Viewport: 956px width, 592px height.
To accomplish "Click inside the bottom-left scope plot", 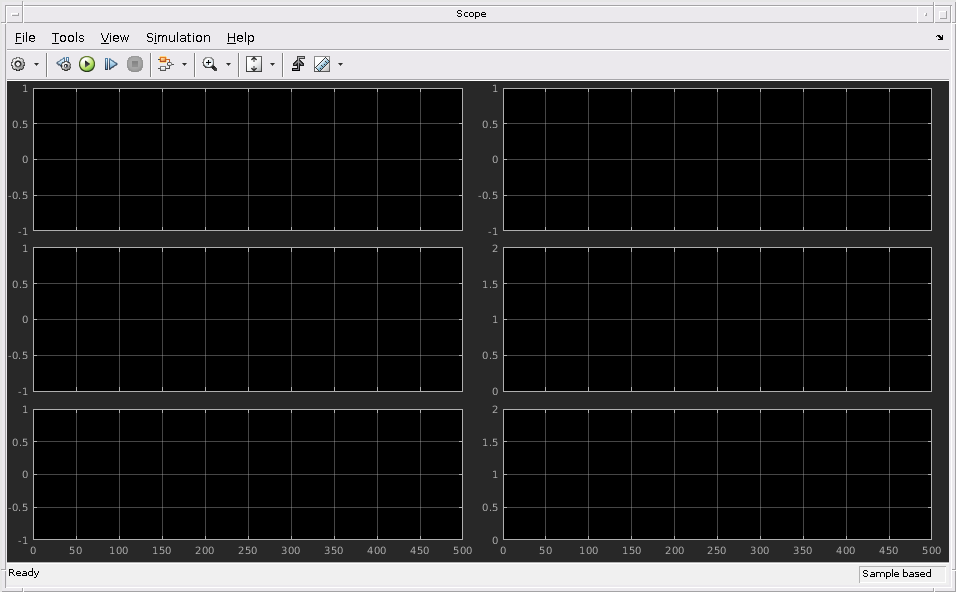I will point(248,474).
